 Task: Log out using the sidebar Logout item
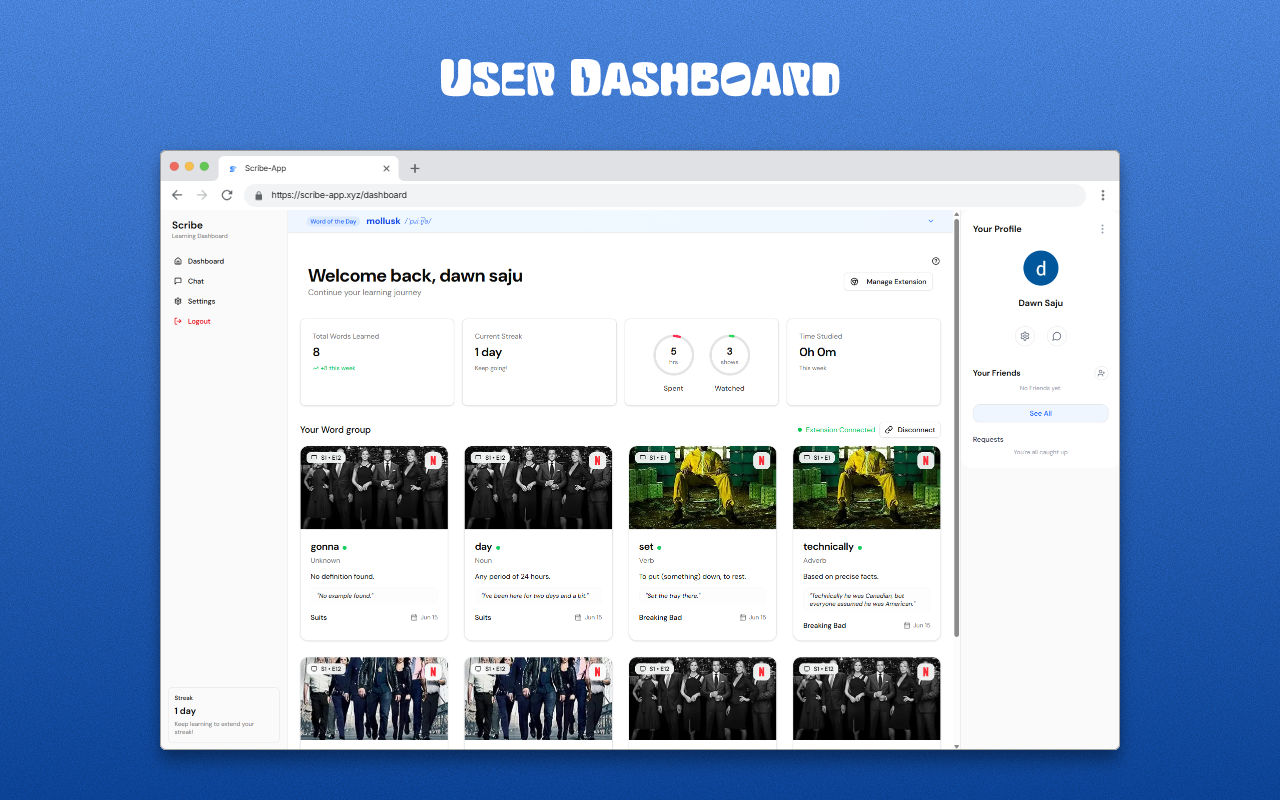(x=192, y=321)
